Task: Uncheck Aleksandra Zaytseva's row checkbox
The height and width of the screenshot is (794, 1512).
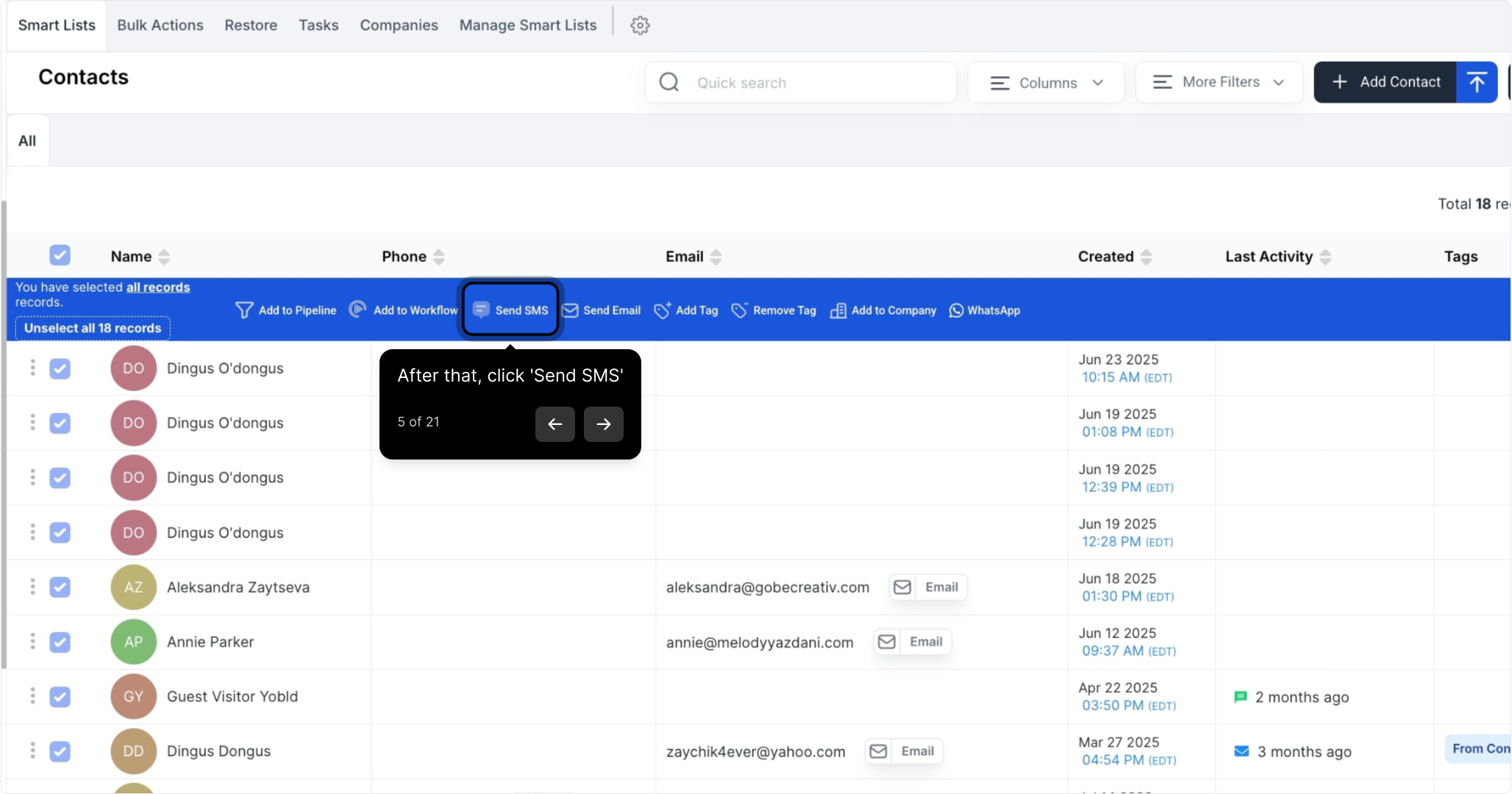Action: tap(60, 587)
